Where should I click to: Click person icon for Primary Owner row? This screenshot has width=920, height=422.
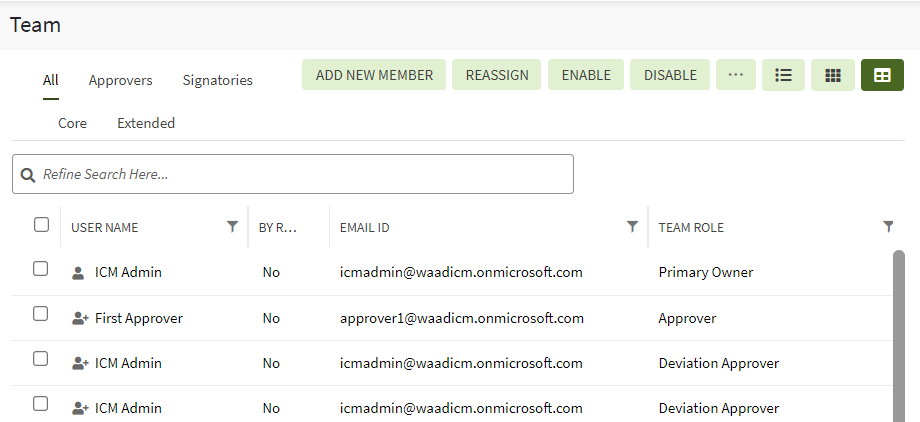coord(79,272)
